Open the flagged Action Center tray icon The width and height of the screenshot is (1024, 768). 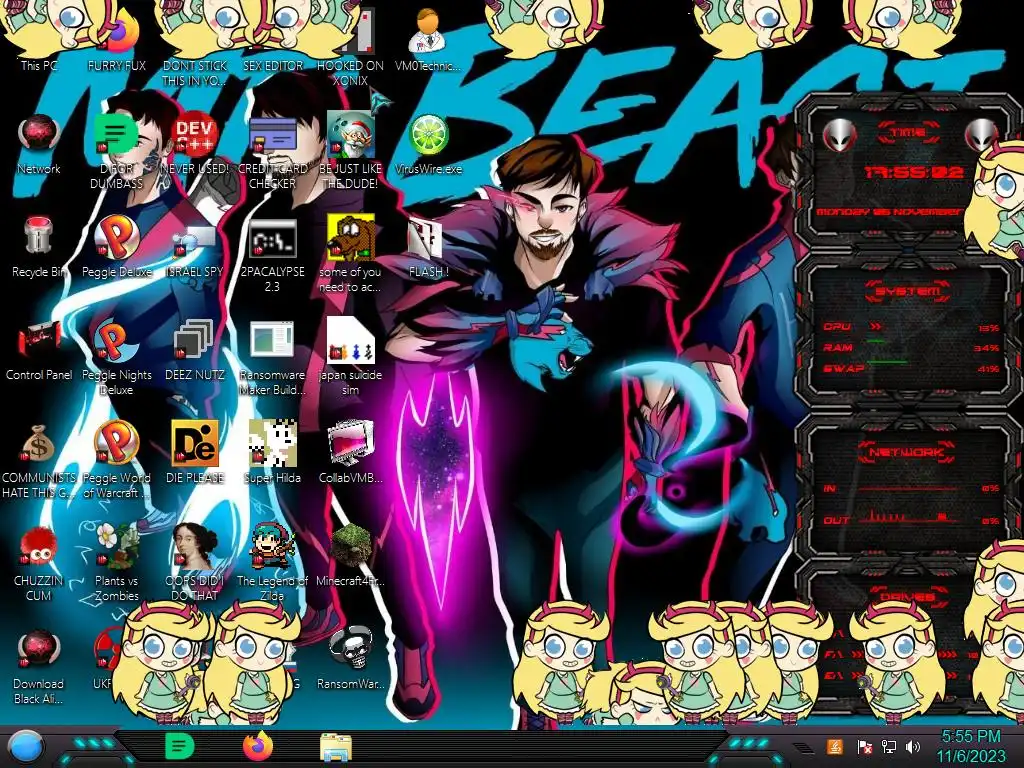coord(864,746)
